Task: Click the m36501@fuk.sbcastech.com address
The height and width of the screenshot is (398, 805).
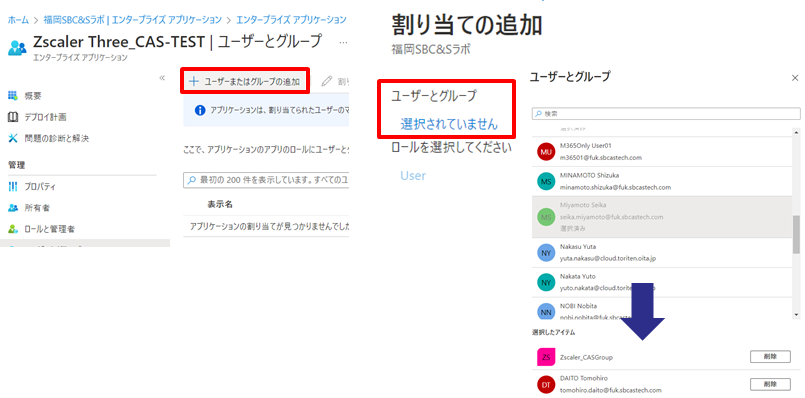Action: coord(601,157)
